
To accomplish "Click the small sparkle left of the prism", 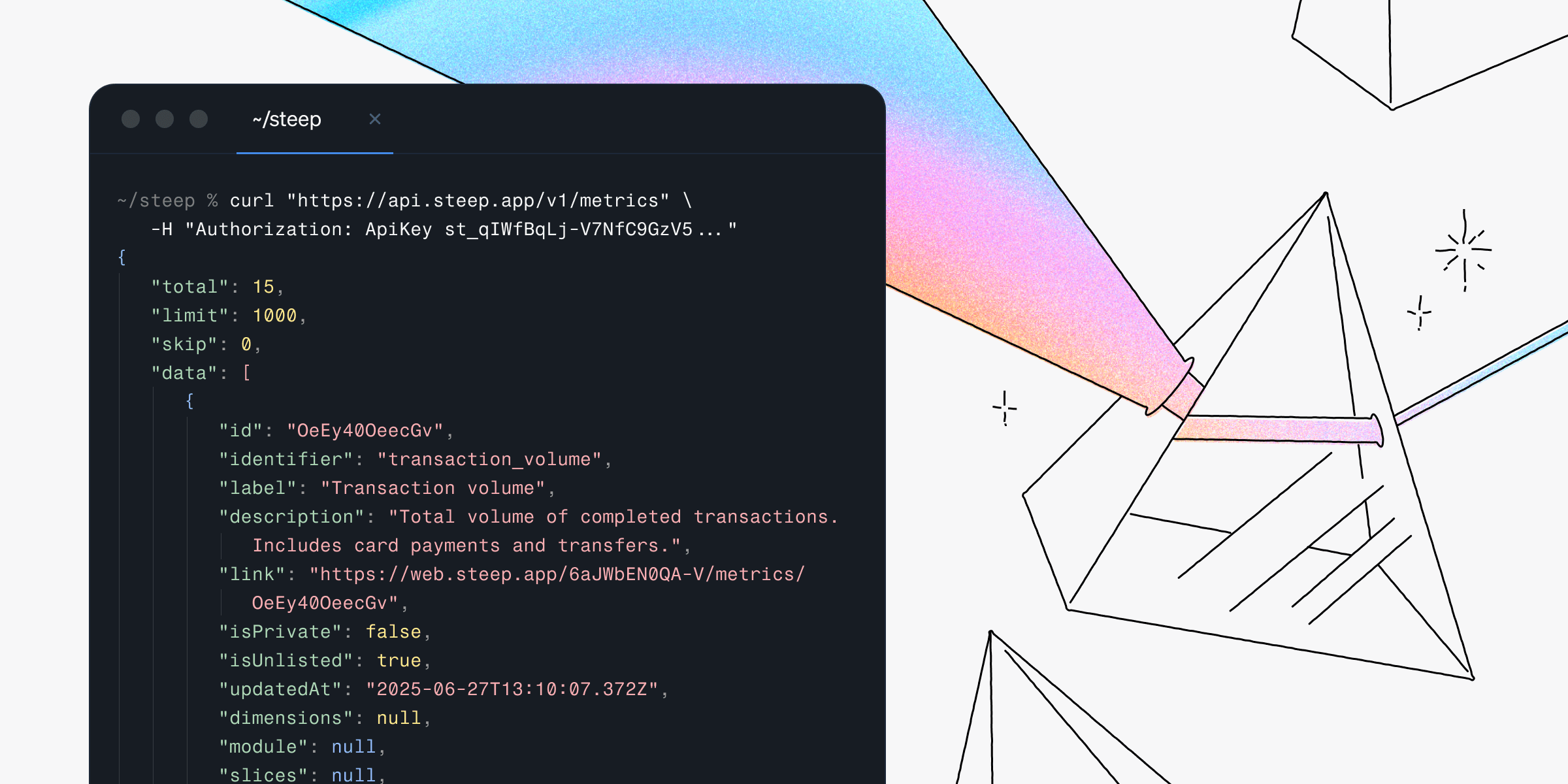I will [x=1005, y=408].
